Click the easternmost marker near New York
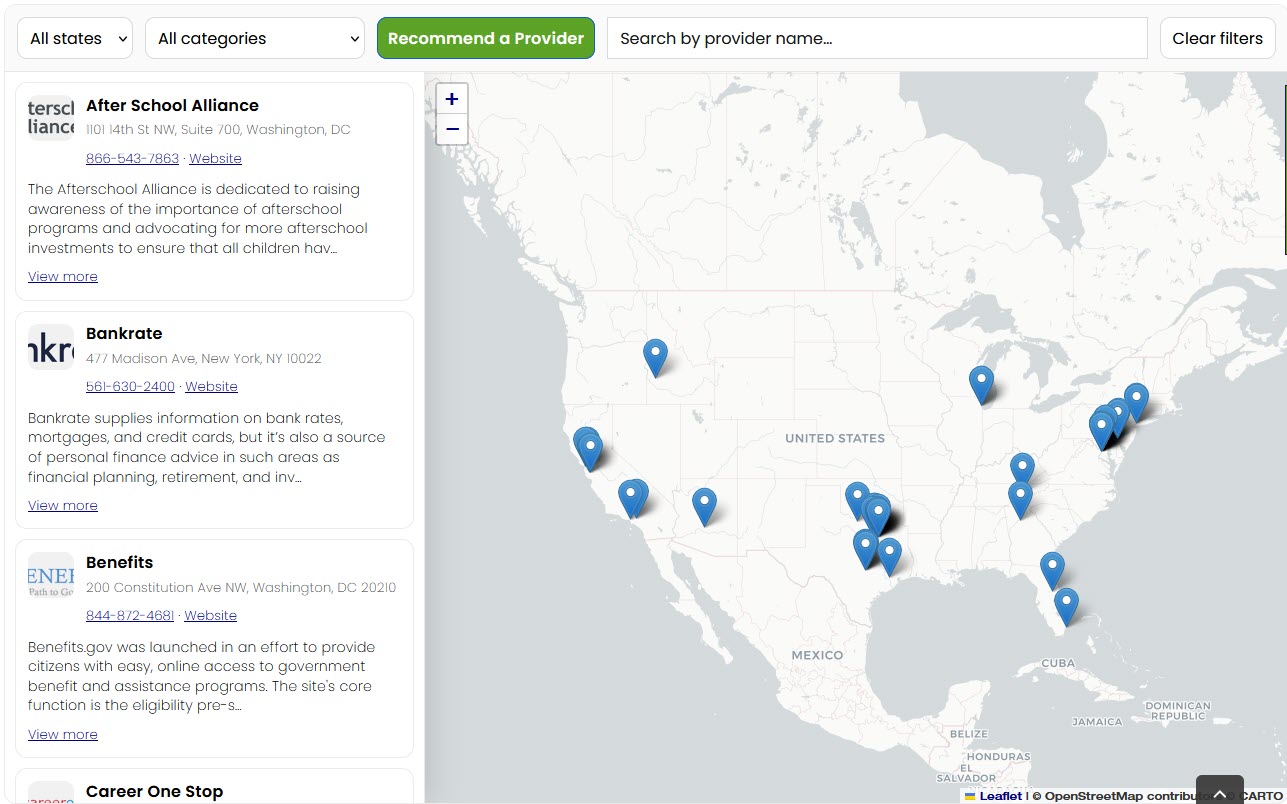The image size is (1287, 804). (1135, 397)
